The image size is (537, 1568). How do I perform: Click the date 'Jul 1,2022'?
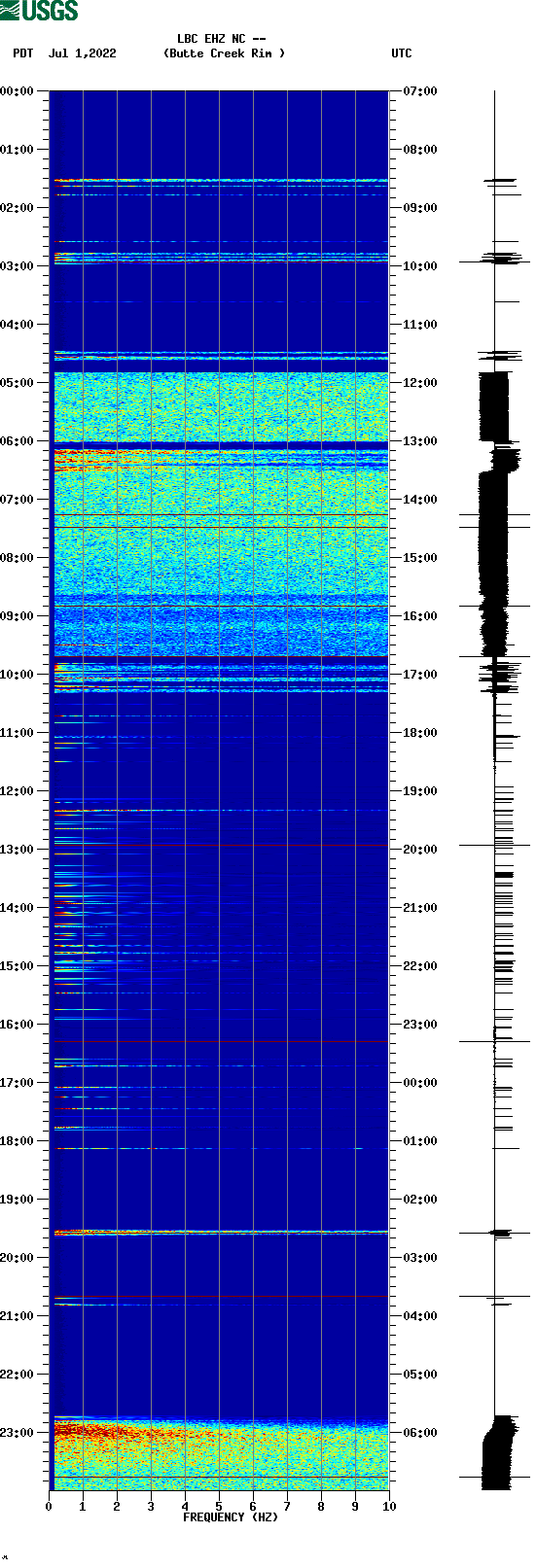pyautogui.click(x=82, y=53)
